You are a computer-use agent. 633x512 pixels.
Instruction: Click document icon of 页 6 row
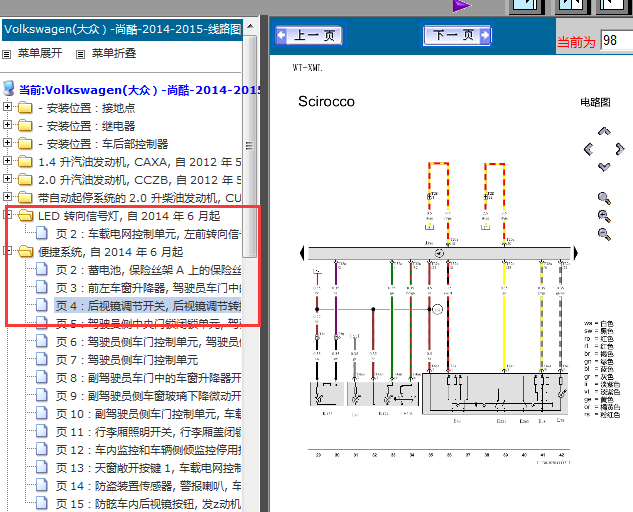[42, 341]
